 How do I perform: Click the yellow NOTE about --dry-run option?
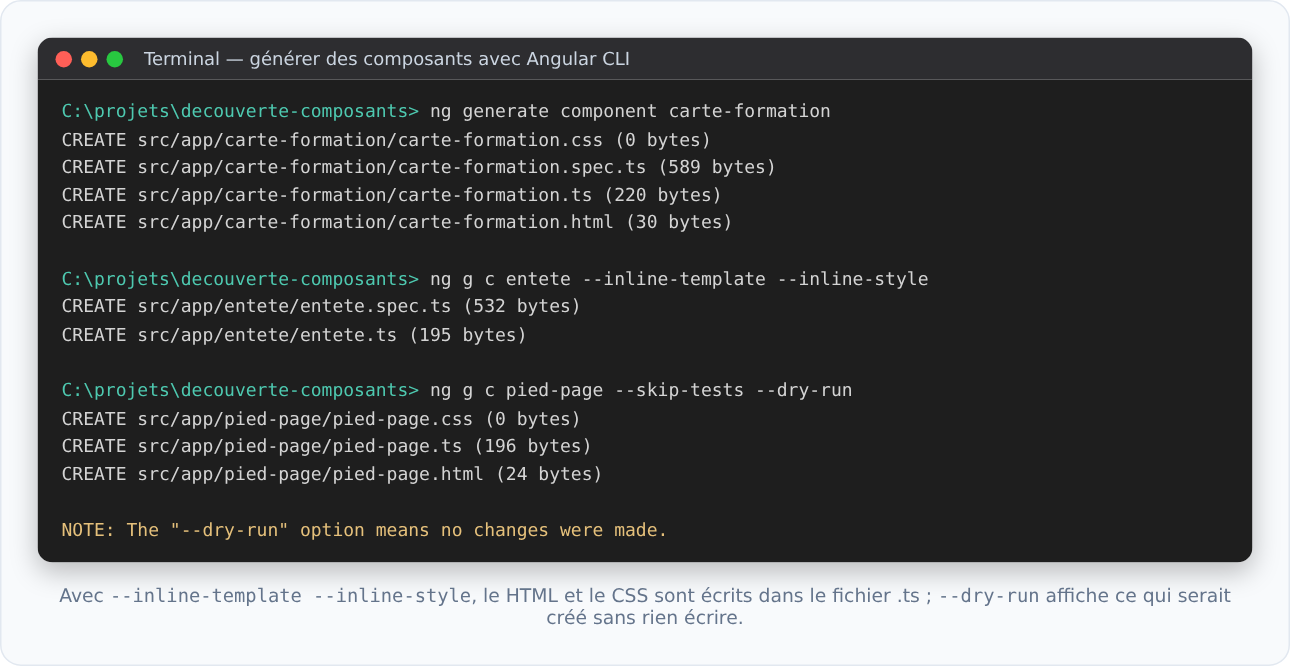364,530
